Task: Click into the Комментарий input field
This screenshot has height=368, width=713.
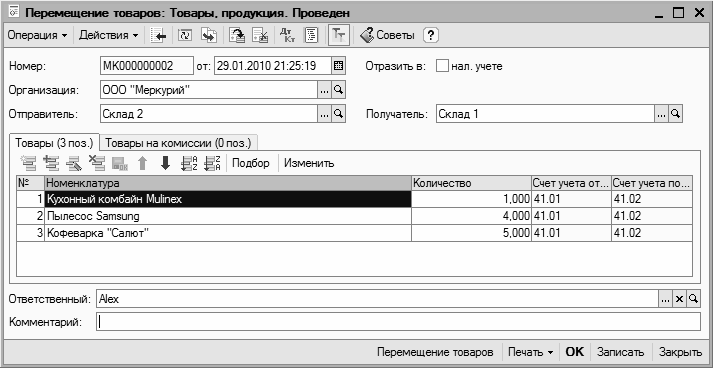Action: coord(398,322)
